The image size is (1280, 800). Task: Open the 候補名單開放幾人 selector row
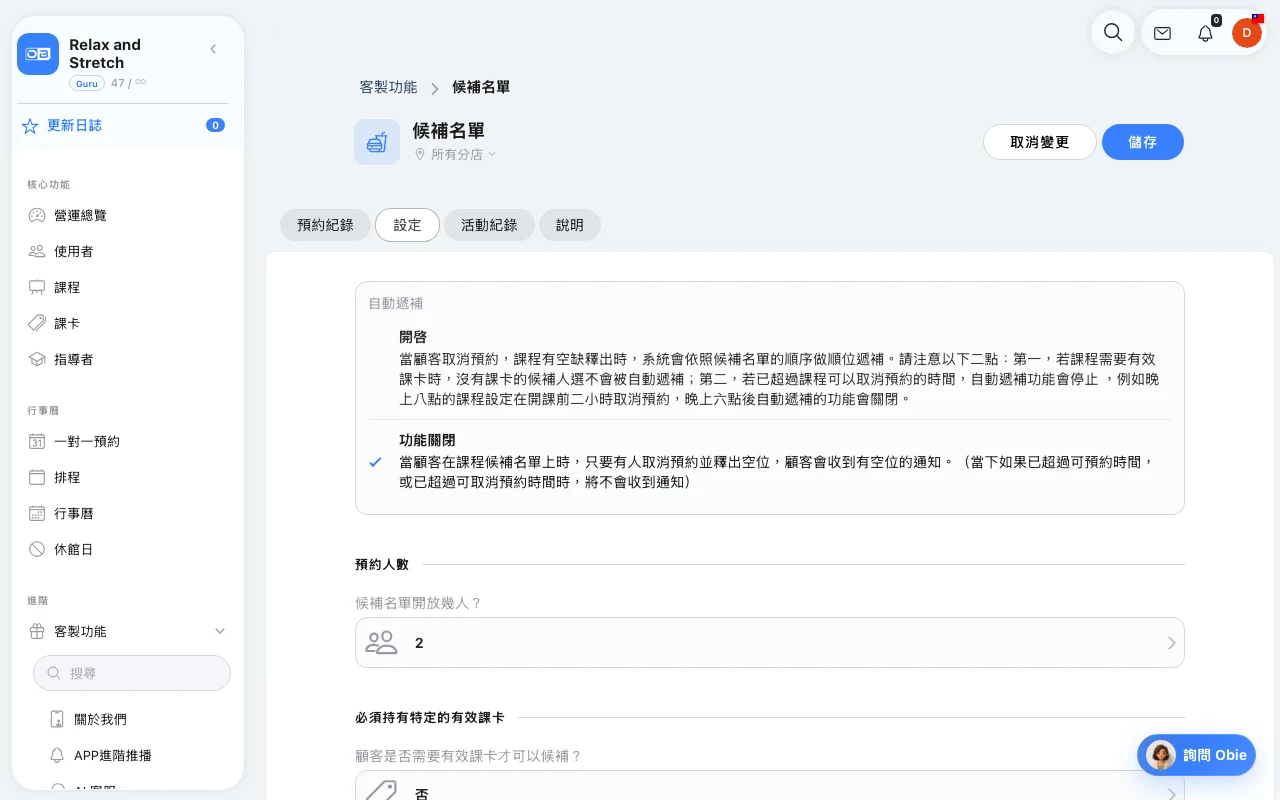pos(770,642)
